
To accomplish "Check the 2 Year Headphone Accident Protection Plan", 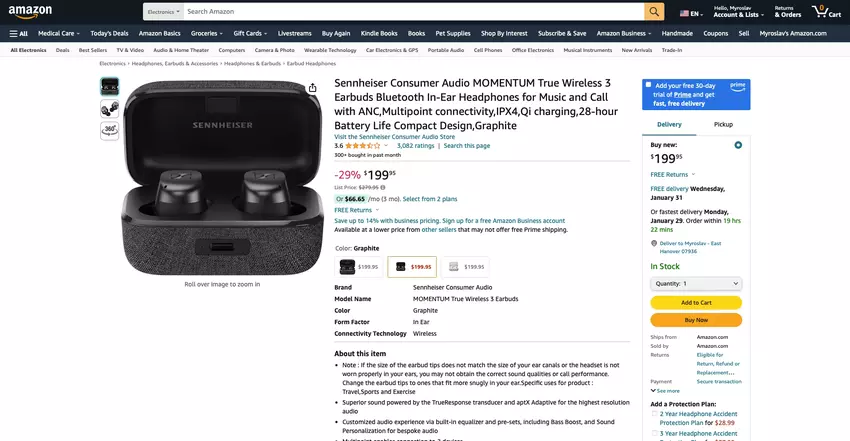I will point(654,414).
